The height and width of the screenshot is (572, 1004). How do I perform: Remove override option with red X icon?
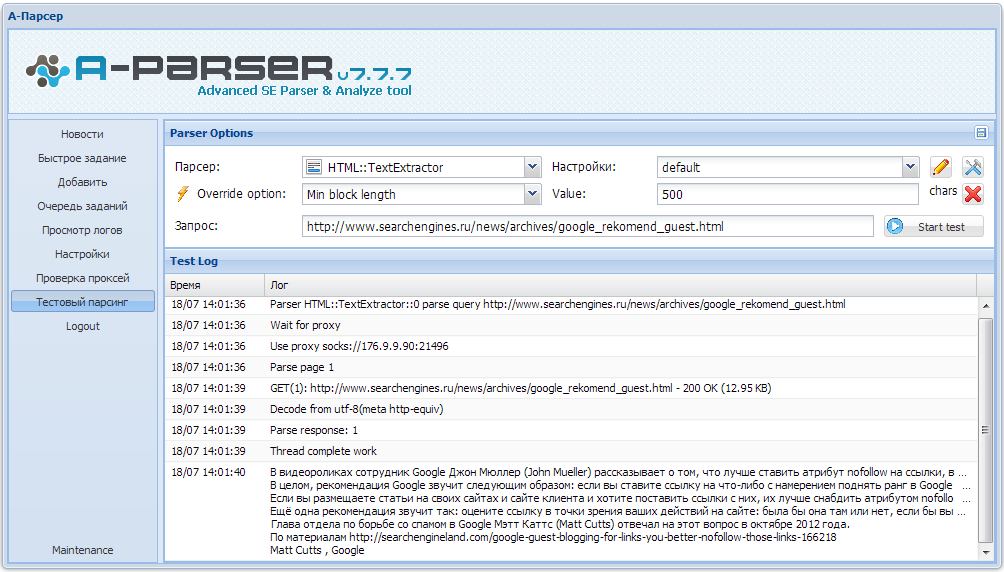click(x=973, y=194)
